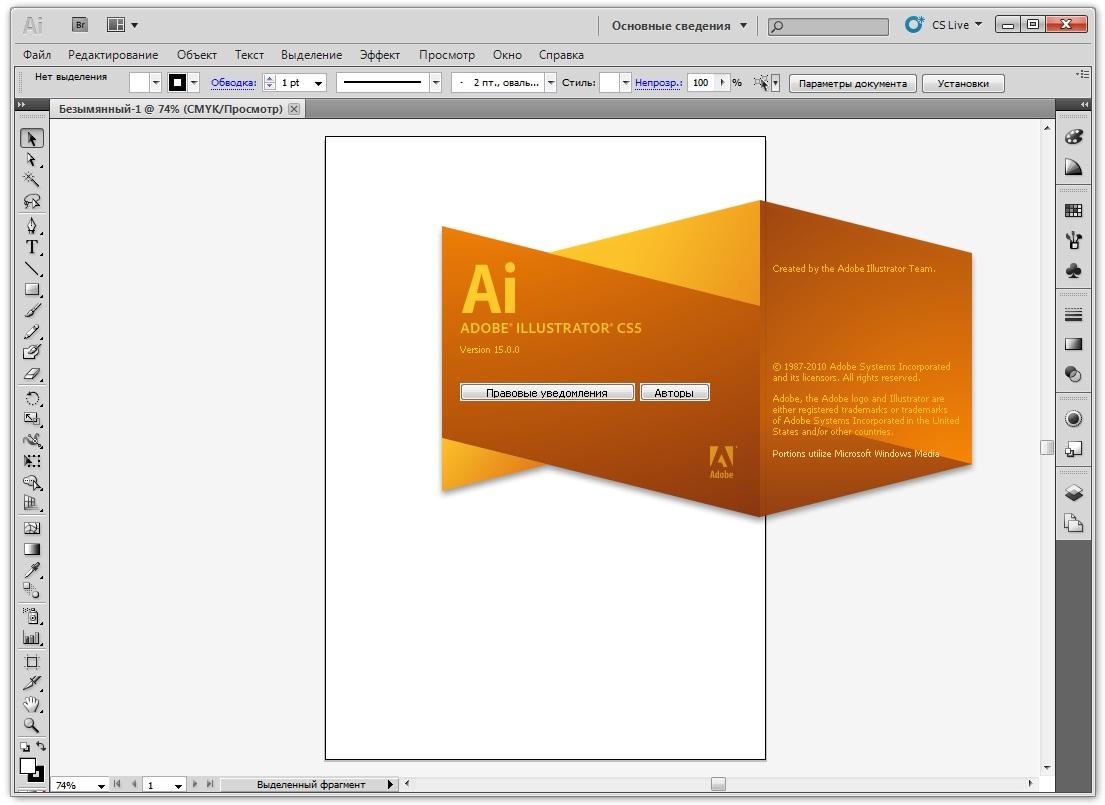
Task: Open the Непрозр. opacity link
Action: [658, 82]
